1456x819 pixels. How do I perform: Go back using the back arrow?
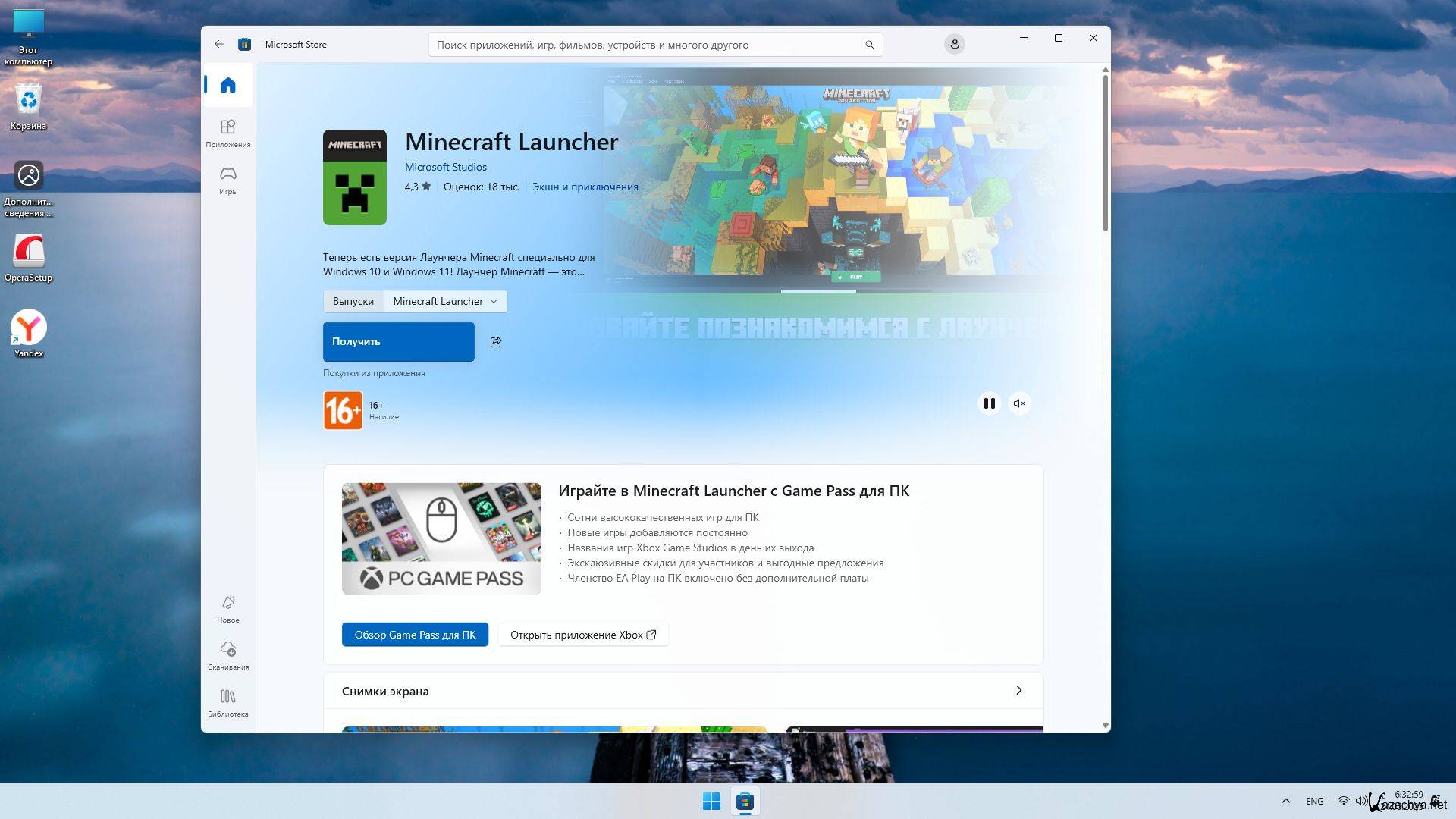218,45
